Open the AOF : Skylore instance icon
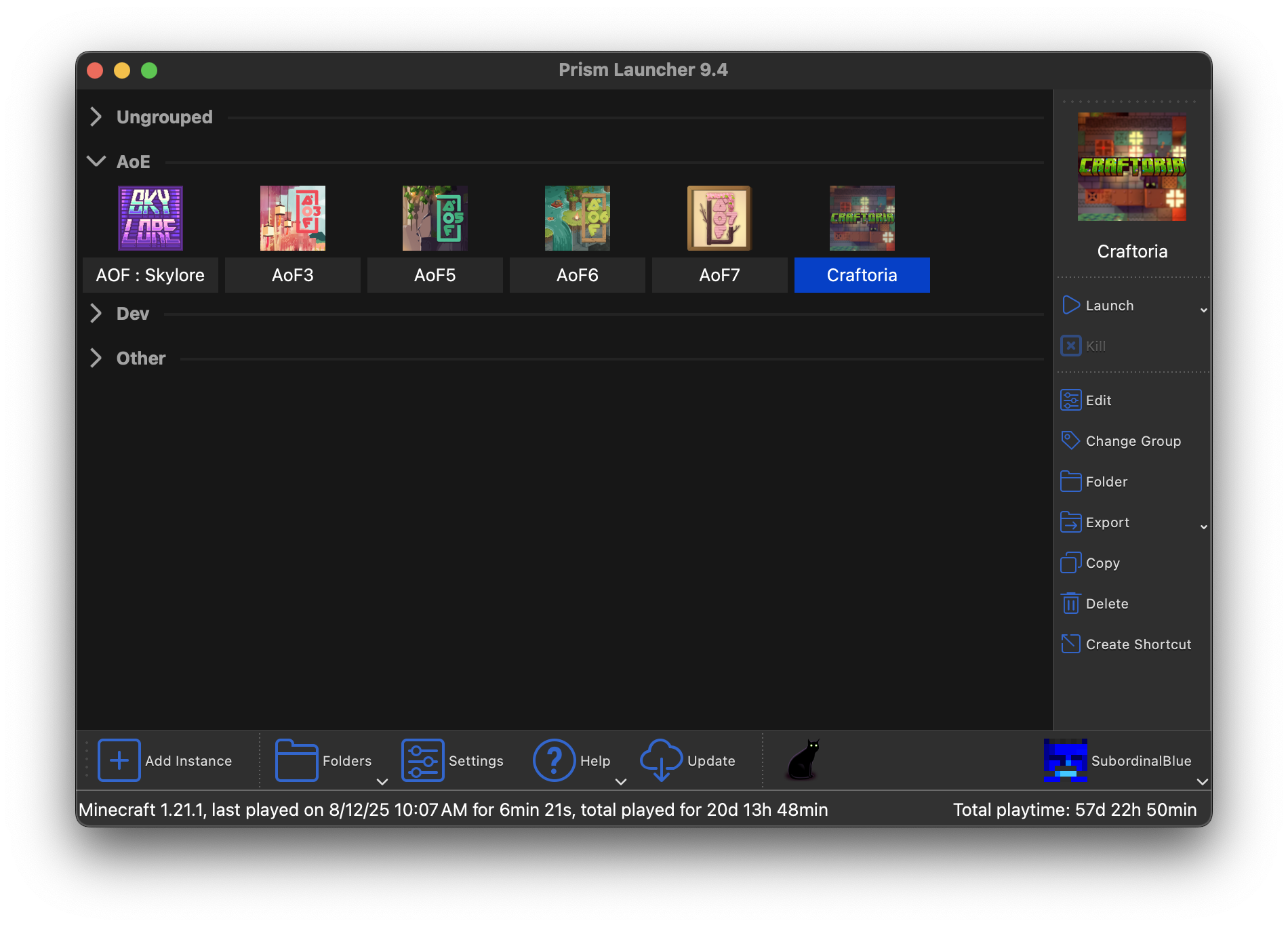1288x927 pixels. [x=150, y=218]
